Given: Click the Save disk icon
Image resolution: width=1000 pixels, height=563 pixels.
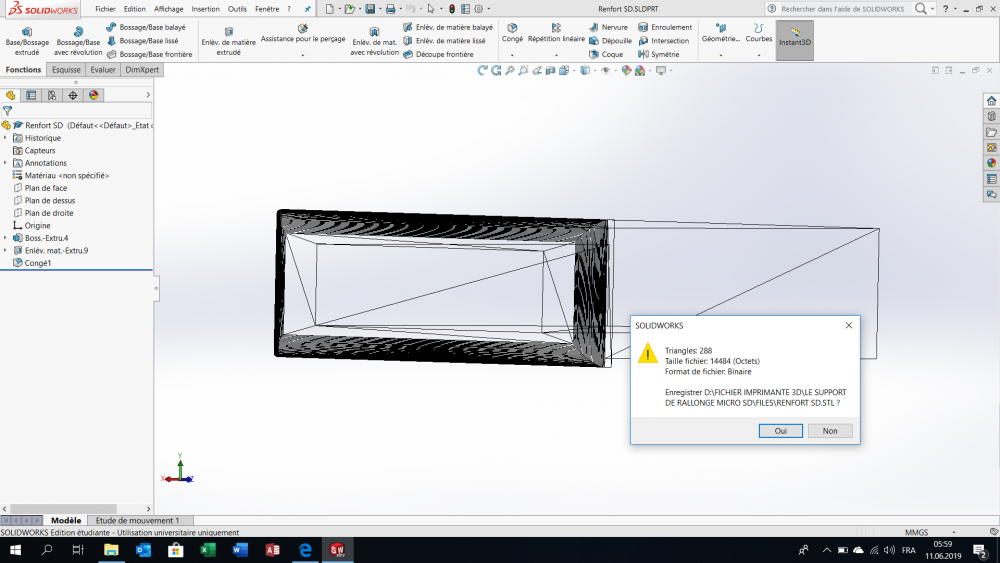Looking at the screenshot, I should 370,9.
